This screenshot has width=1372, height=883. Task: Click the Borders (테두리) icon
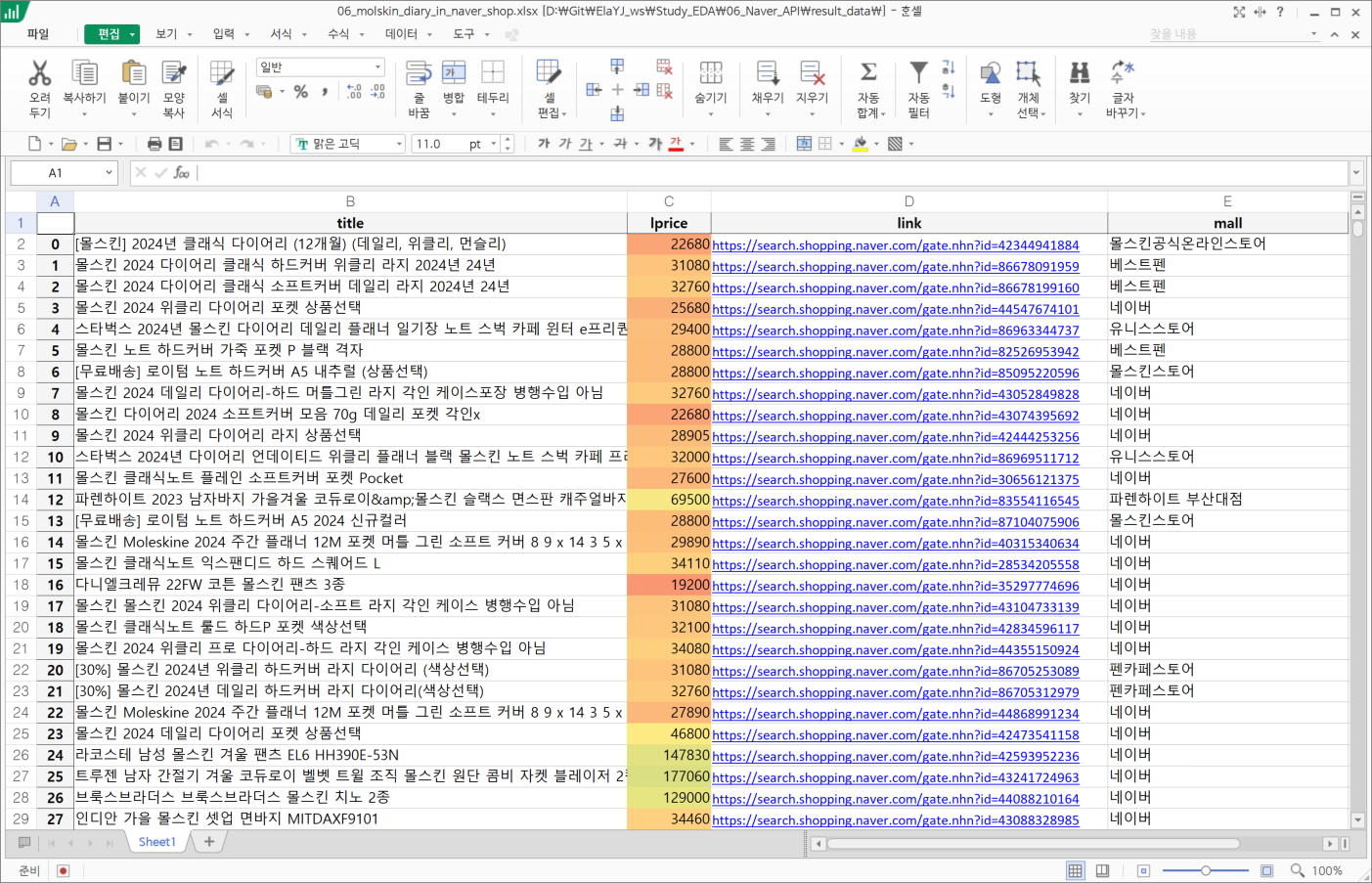(493, 73)
